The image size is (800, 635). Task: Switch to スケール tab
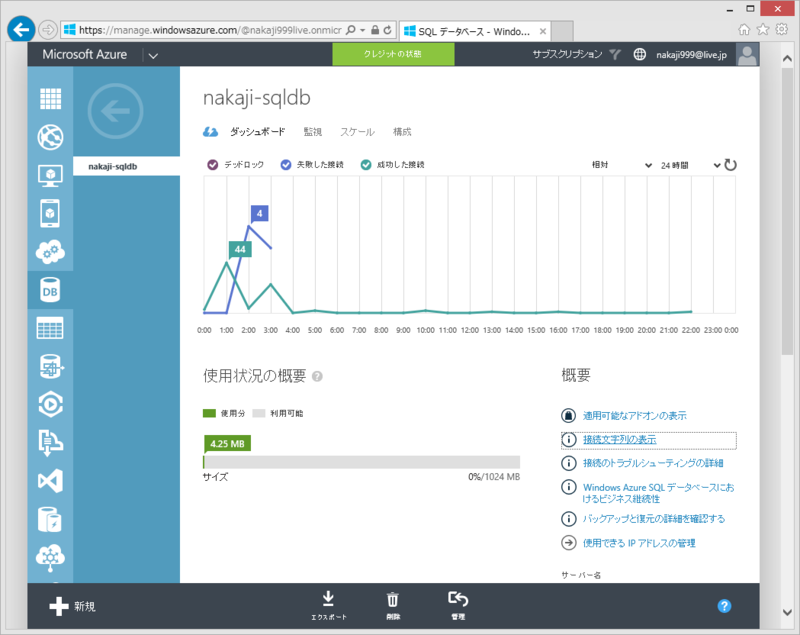357,132
